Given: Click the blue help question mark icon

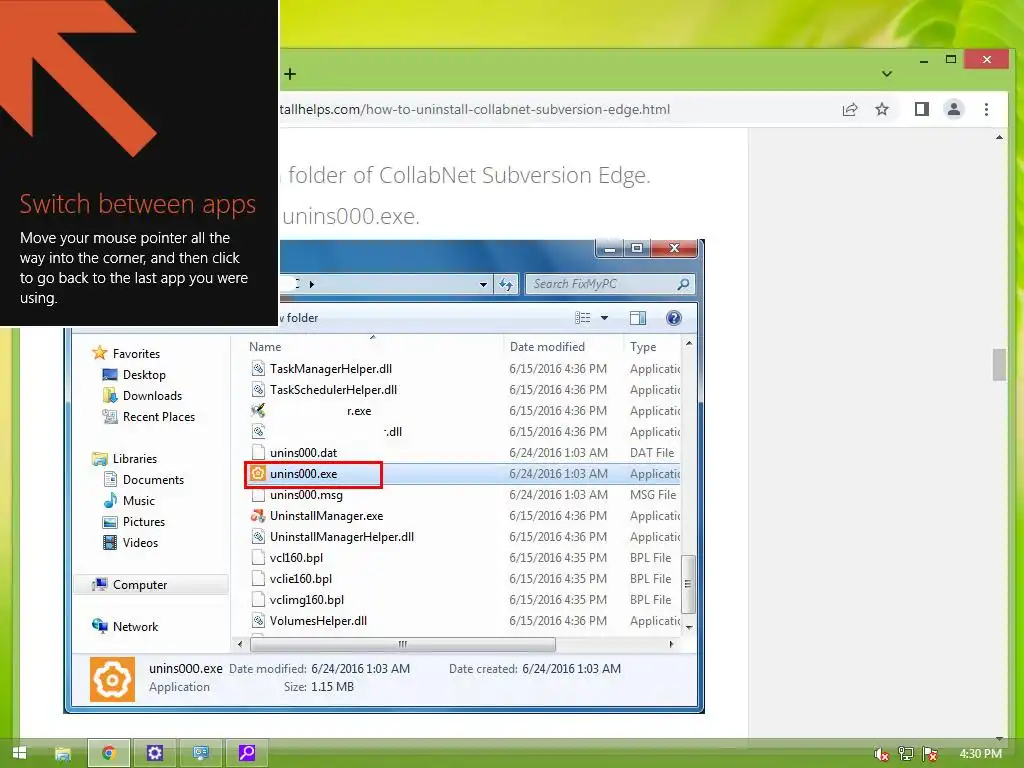Looking at the screenshot, I should pos(673,318).
